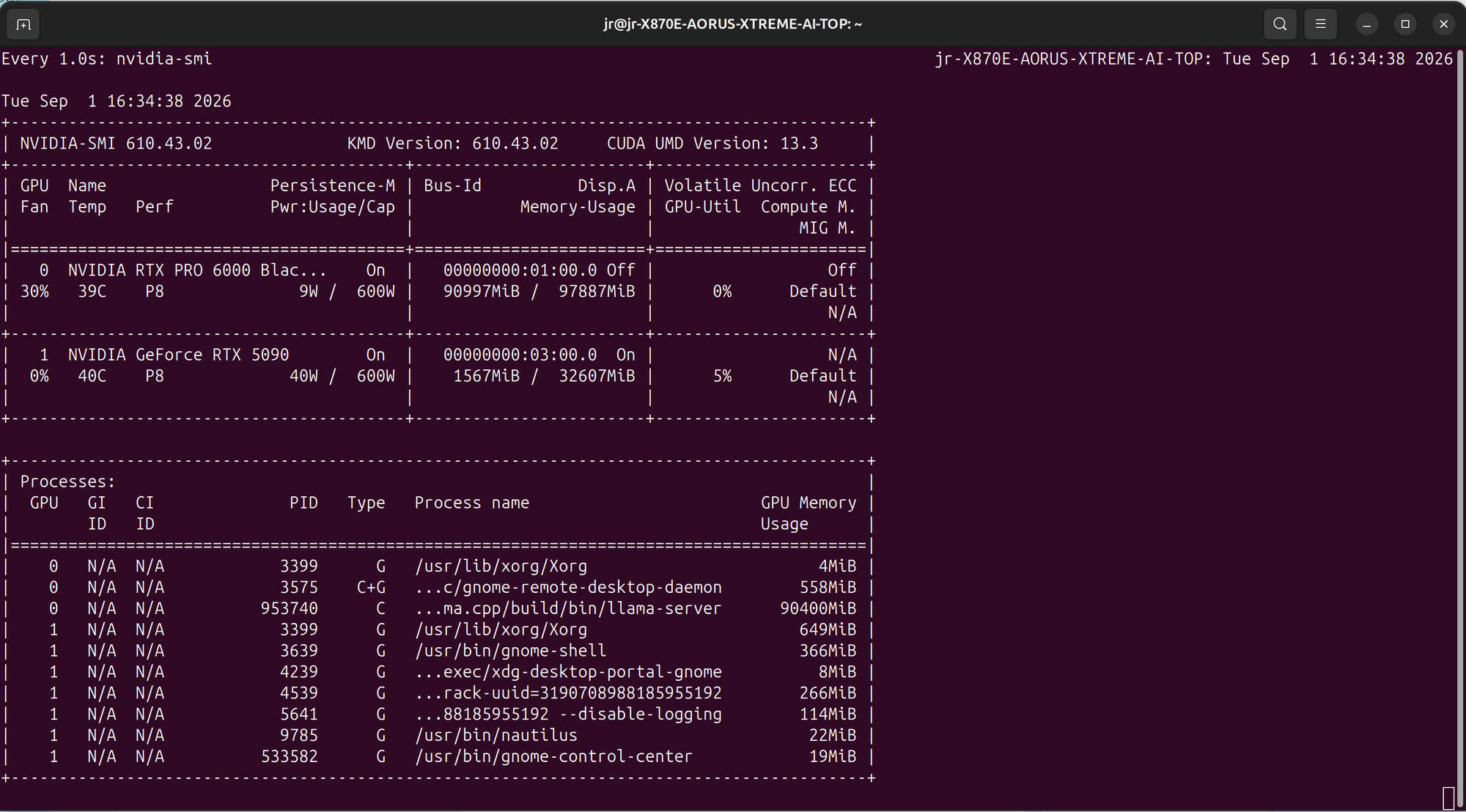Click the '114MiB' memory usage value

[828, 715]
